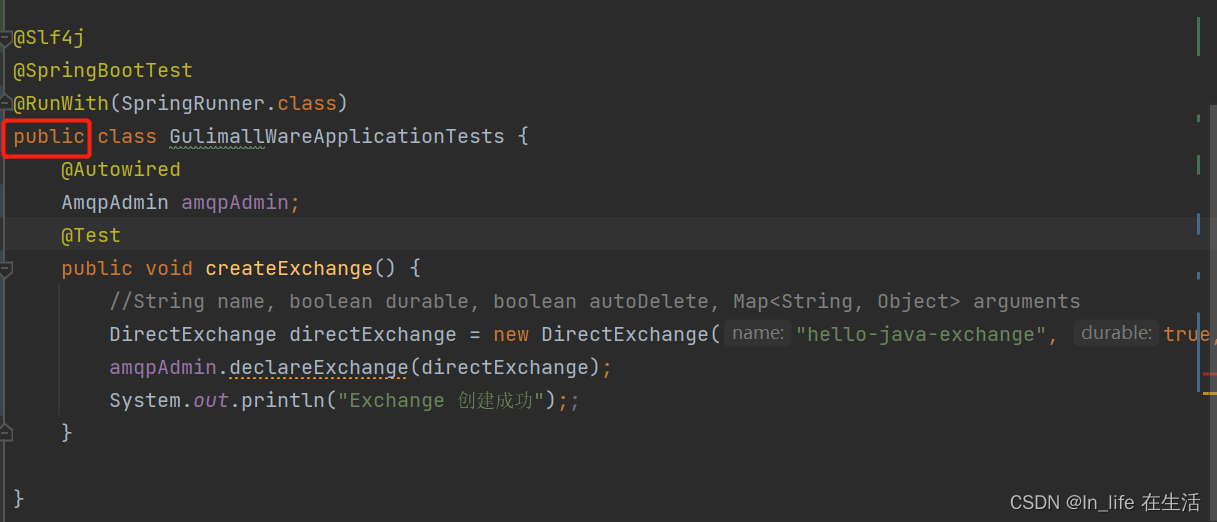Collapse the createExchange method fold marker
This screenshot has width=1217, height=522.
coord(5,269)
